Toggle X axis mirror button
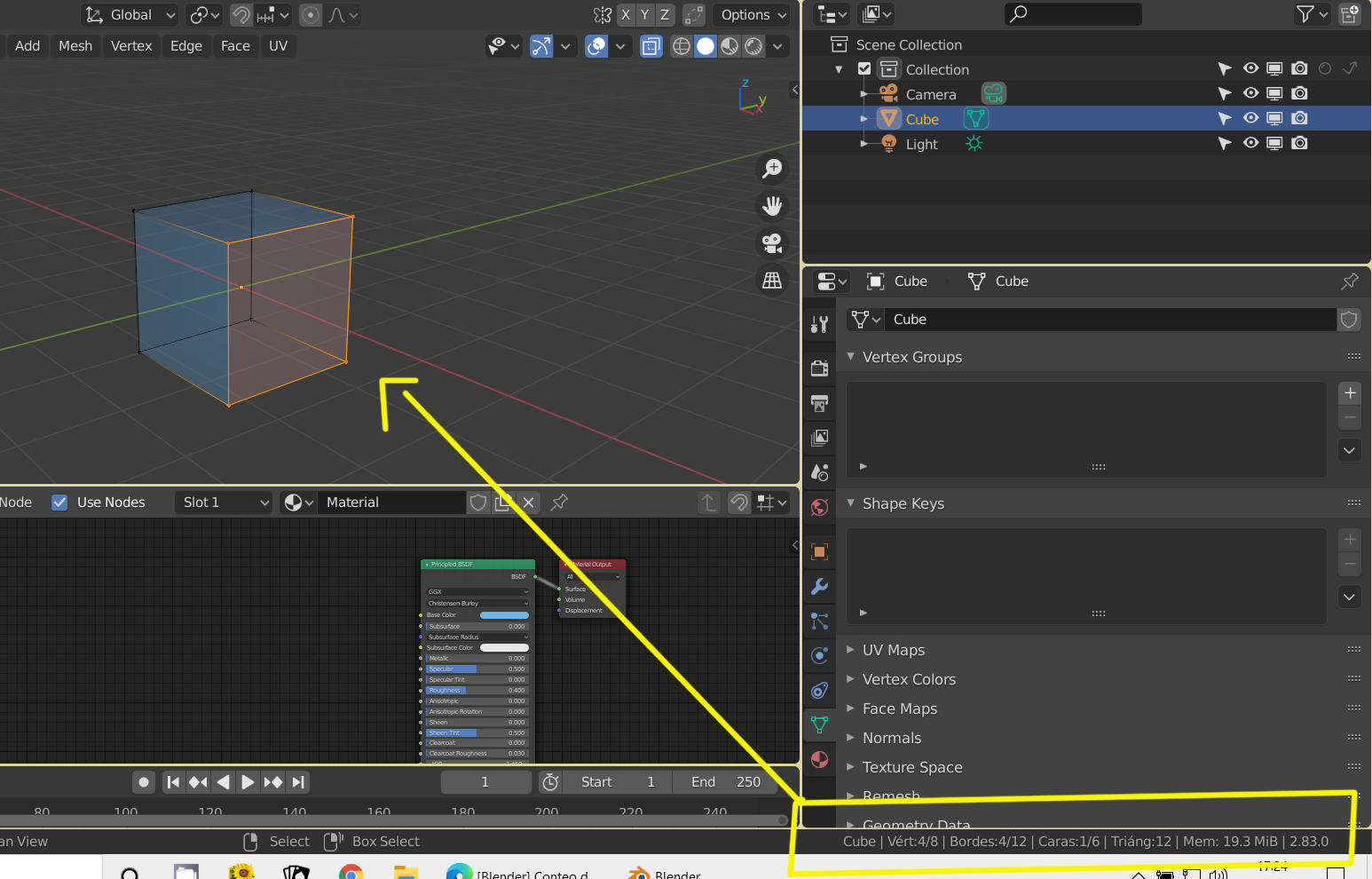 (626, 15)
